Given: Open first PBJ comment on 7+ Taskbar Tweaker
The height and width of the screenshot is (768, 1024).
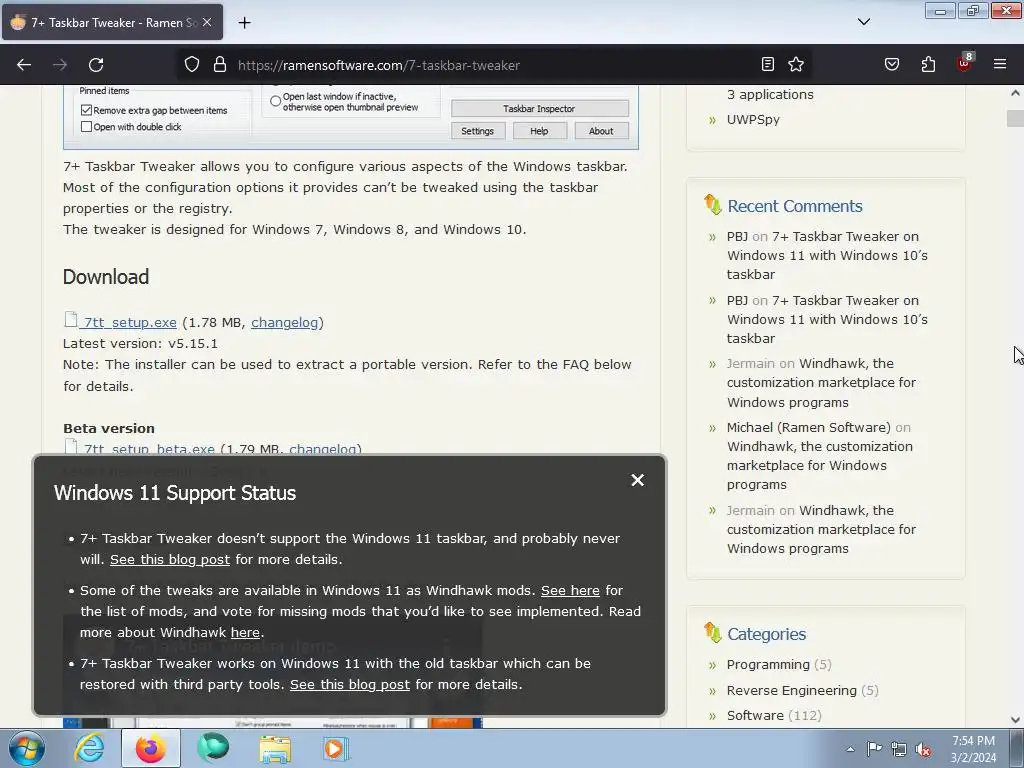Looking at the screenshot, I should point(827,255).
